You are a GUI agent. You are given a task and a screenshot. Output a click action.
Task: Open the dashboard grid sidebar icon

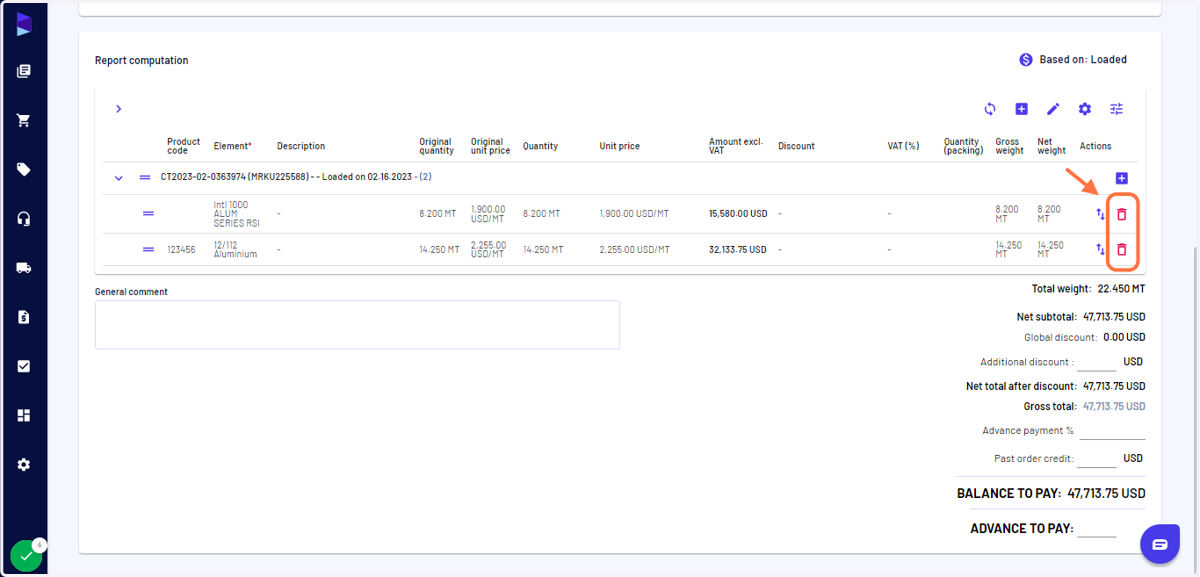pyautogui.click(x=24, y=415)
